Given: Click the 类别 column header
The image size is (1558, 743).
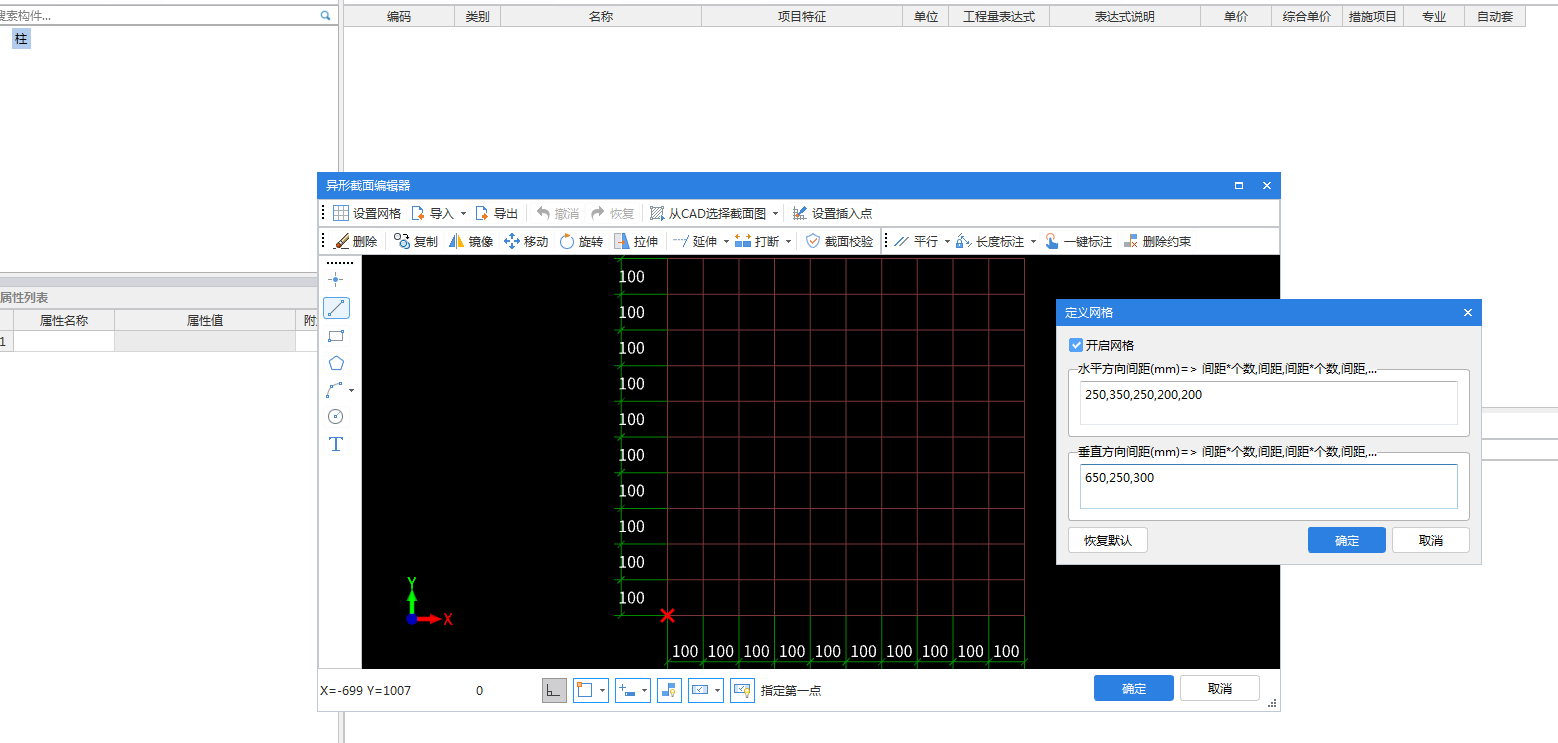Looking at the screenshot, I should click(477, 17).
